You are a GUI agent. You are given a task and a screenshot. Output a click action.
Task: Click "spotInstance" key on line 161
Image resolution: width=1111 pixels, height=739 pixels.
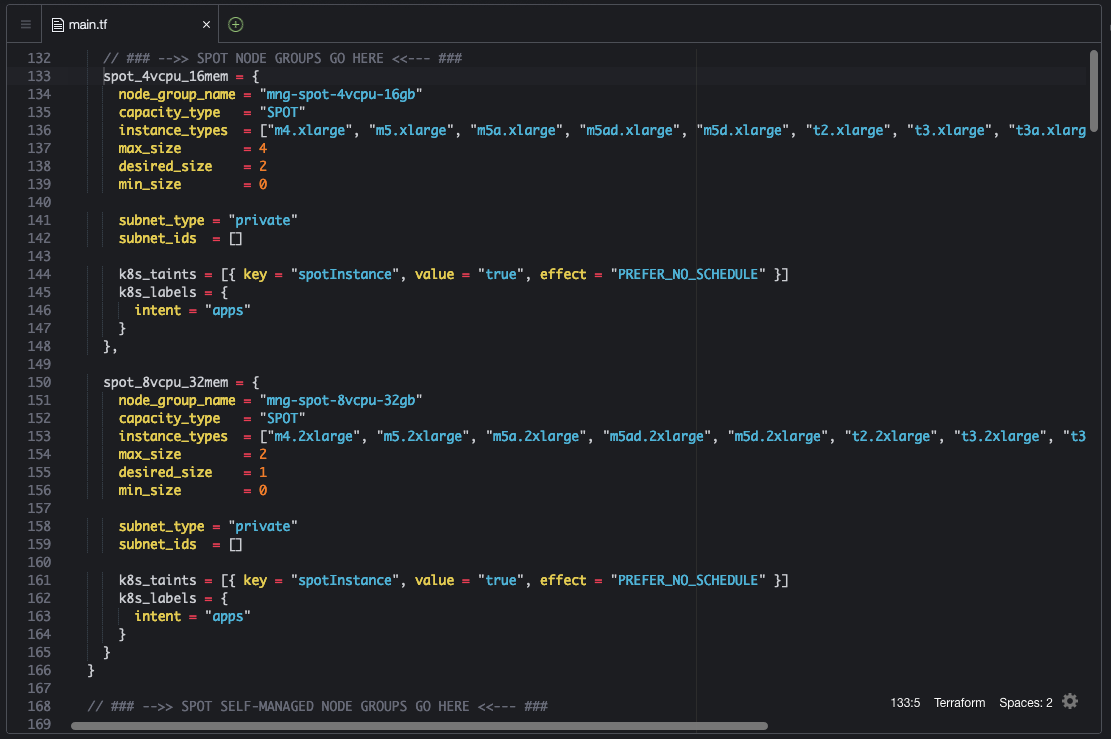(344, 580)
